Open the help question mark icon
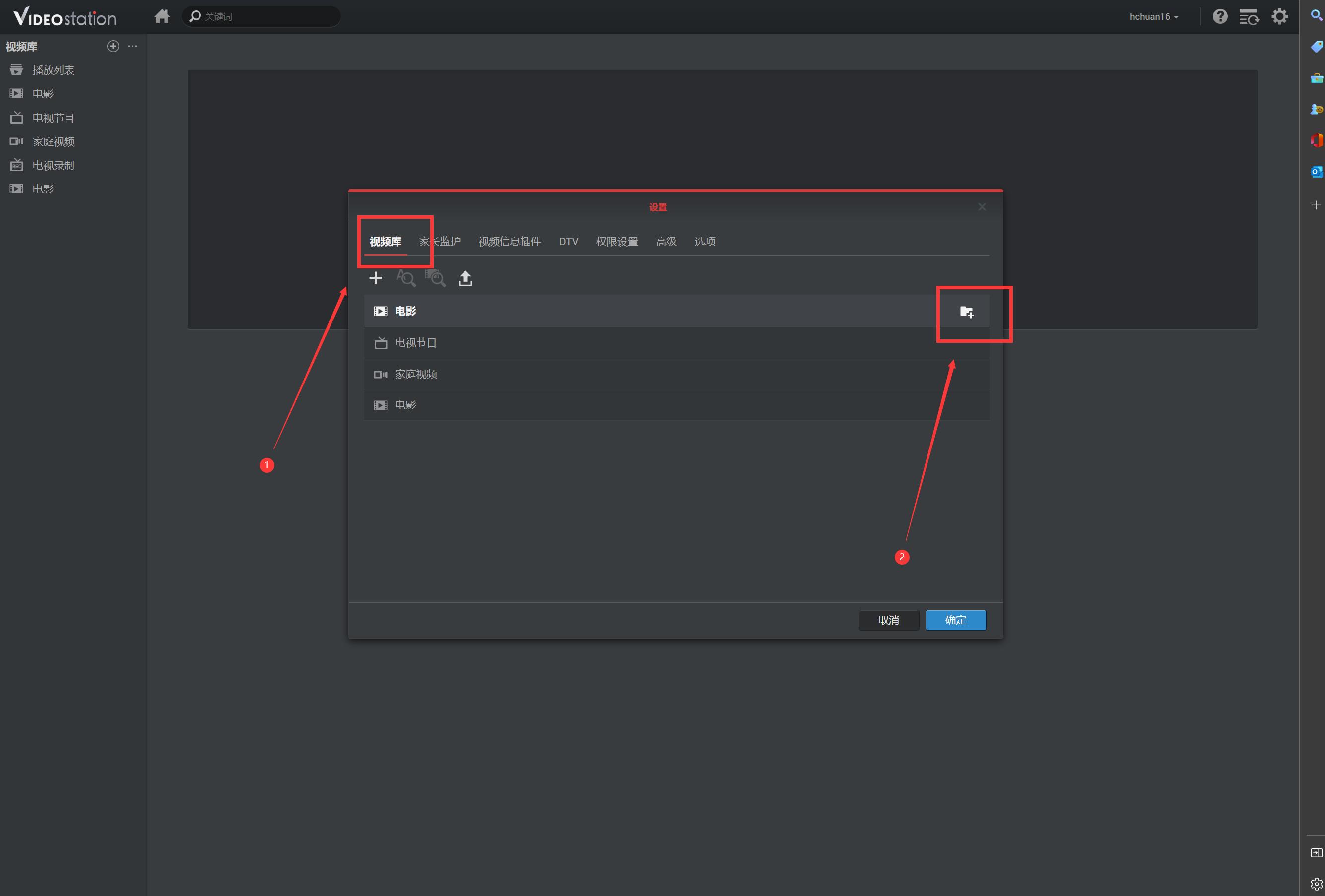This screenshot has width=1325, height=896. pos(1219,16)
